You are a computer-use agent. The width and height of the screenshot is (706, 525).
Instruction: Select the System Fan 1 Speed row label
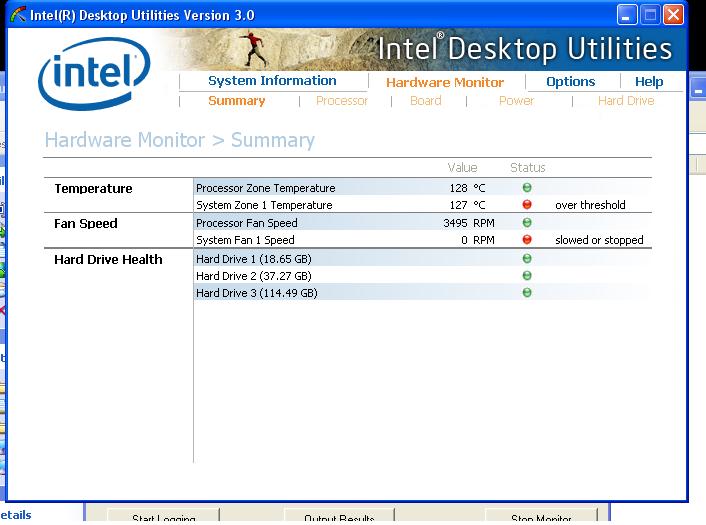point(245,240)
